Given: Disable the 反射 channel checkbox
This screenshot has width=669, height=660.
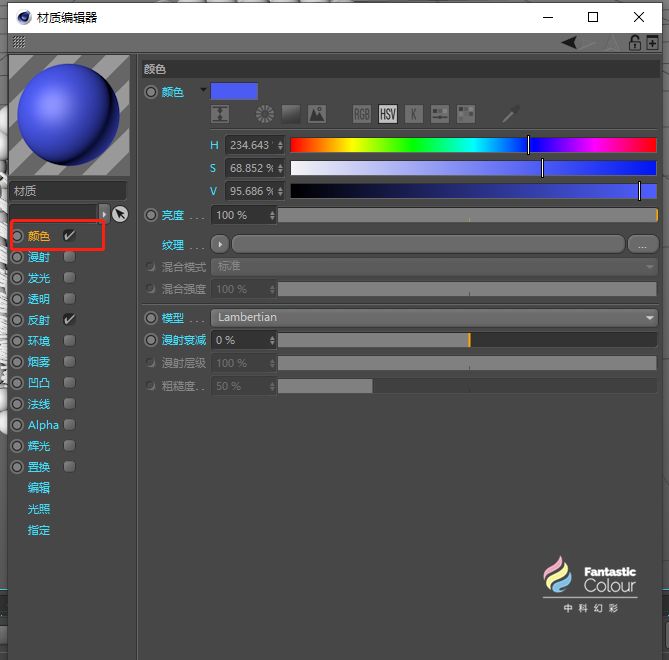Looking at the screenshot, I should [x=70, y=320].
